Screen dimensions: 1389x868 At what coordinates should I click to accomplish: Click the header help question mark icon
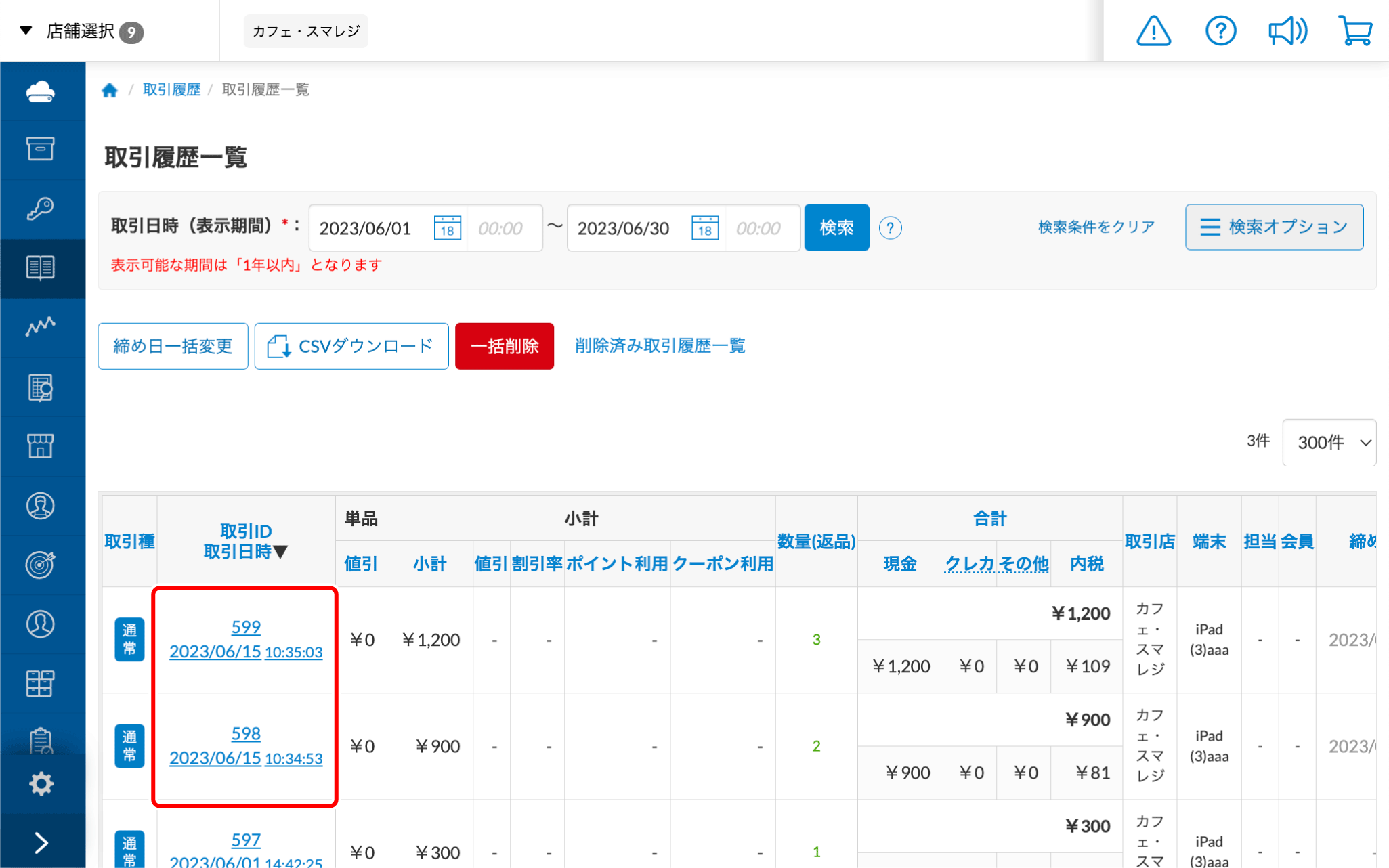(1220, 31)
